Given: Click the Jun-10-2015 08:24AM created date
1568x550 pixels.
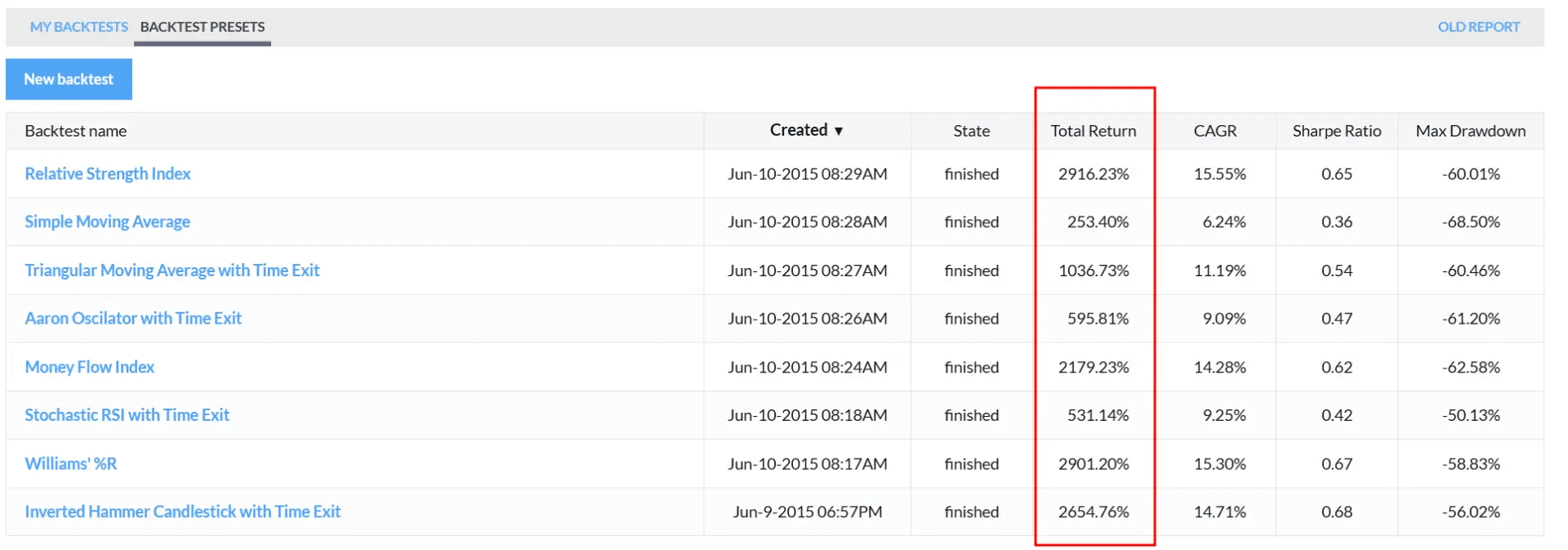Looking at the screenshot, I should pyautogui.click(x=808, y=367).
